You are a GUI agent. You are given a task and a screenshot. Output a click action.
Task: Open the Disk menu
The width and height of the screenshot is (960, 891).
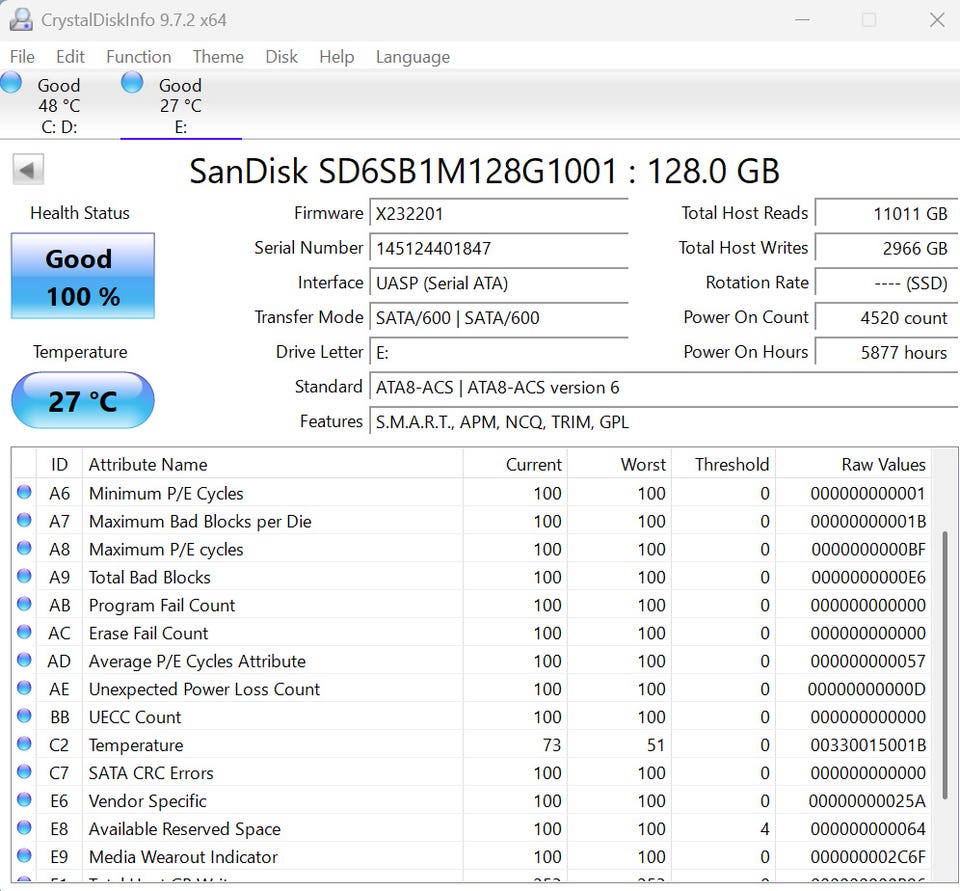click(282, 57)
